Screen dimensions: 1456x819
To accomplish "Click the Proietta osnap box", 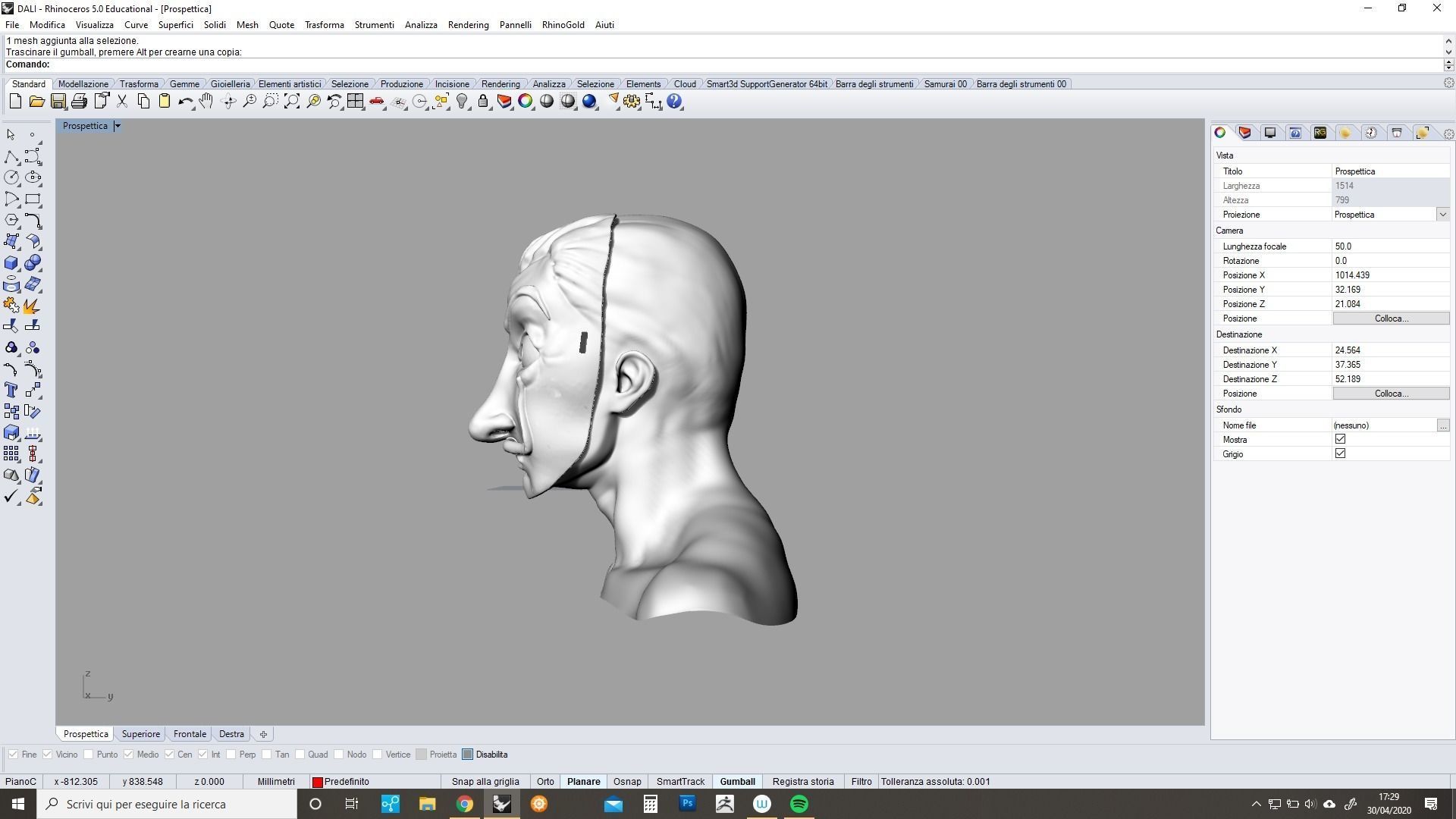I will coord(421,755).
